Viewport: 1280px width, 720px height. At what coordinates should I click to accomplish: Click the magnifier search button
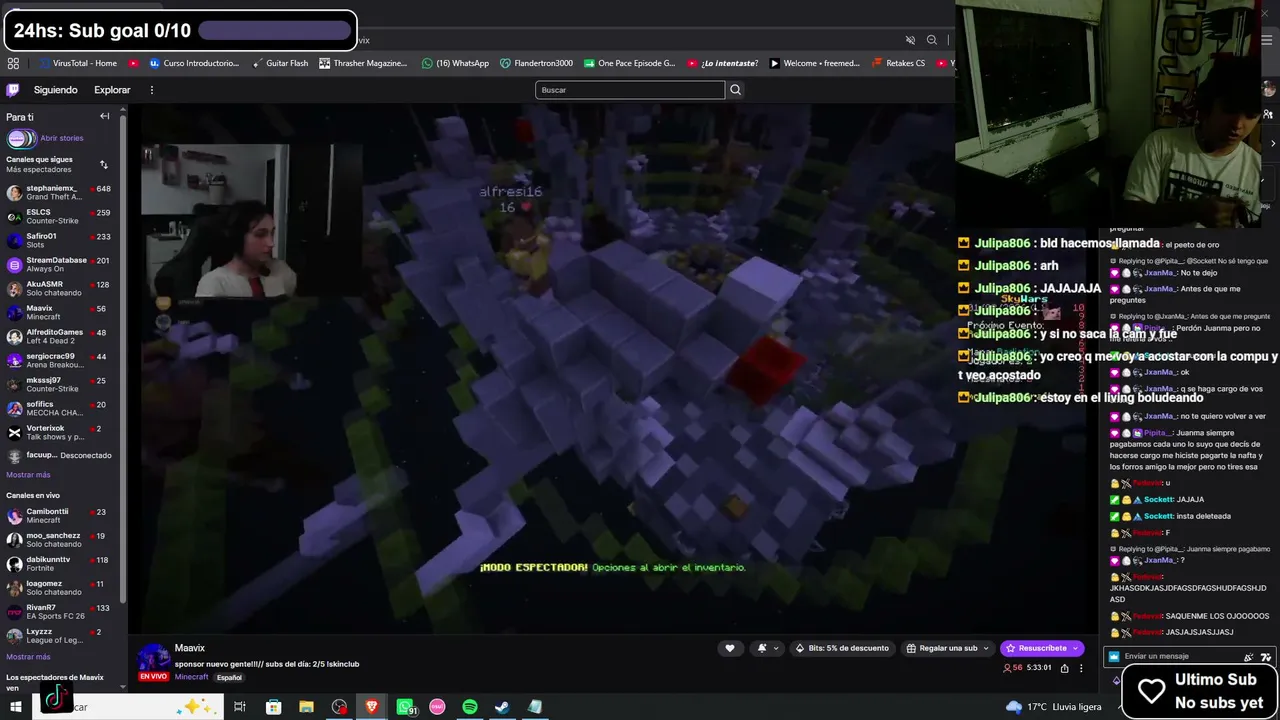pos(735,90)
